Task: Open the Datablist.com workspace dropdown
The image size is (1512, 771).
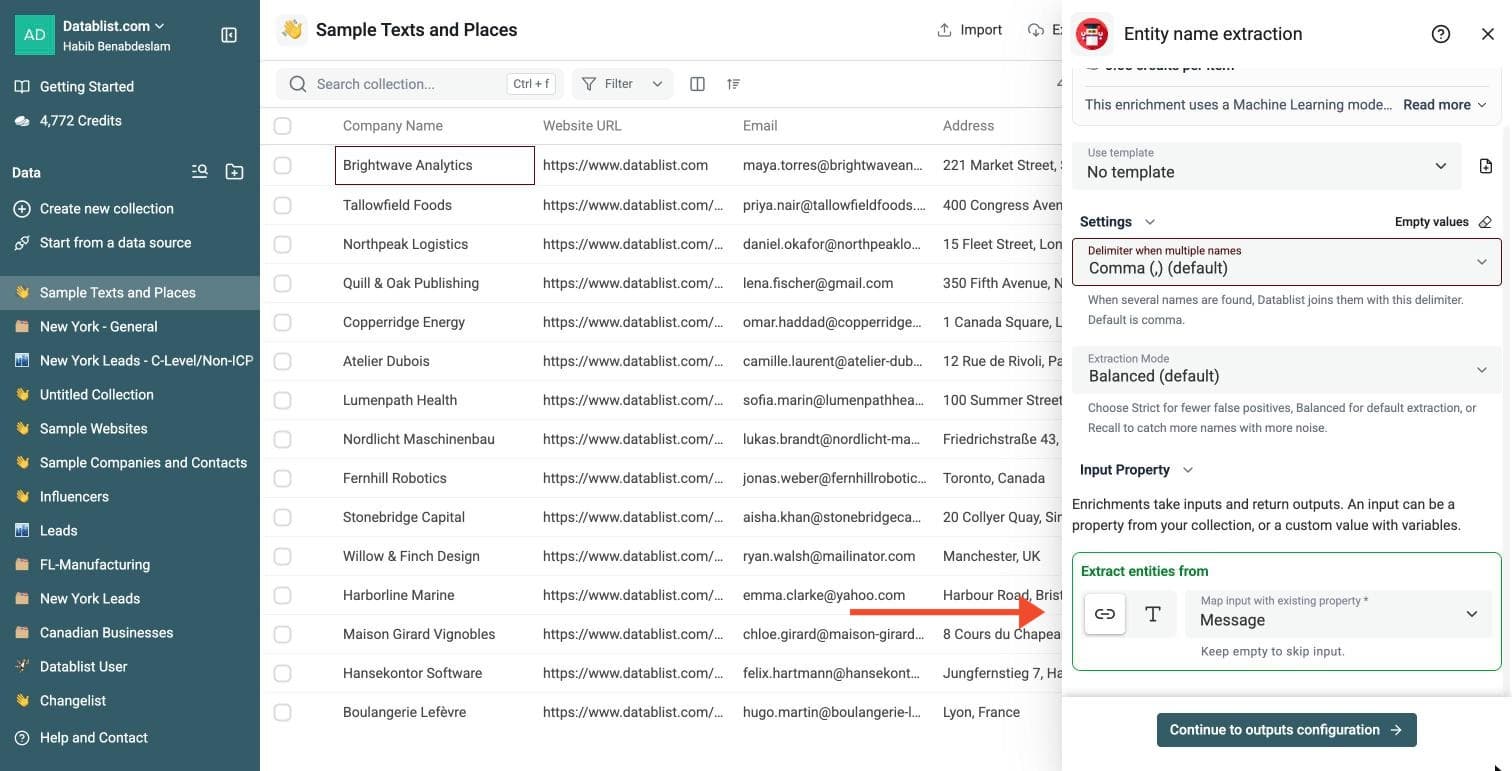Action: [114, 26]
